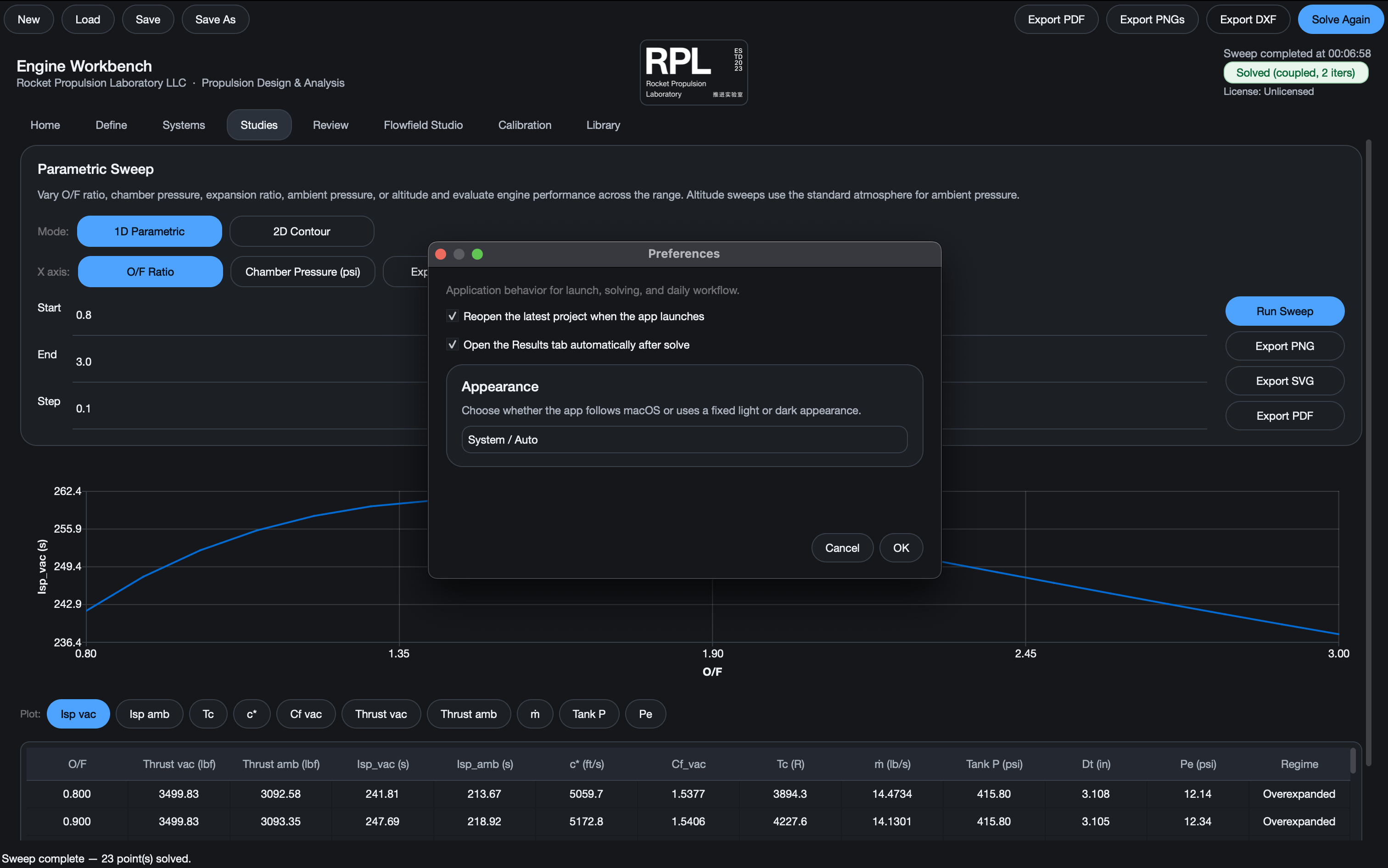Run the parametric sweep

click(1284, 311)
